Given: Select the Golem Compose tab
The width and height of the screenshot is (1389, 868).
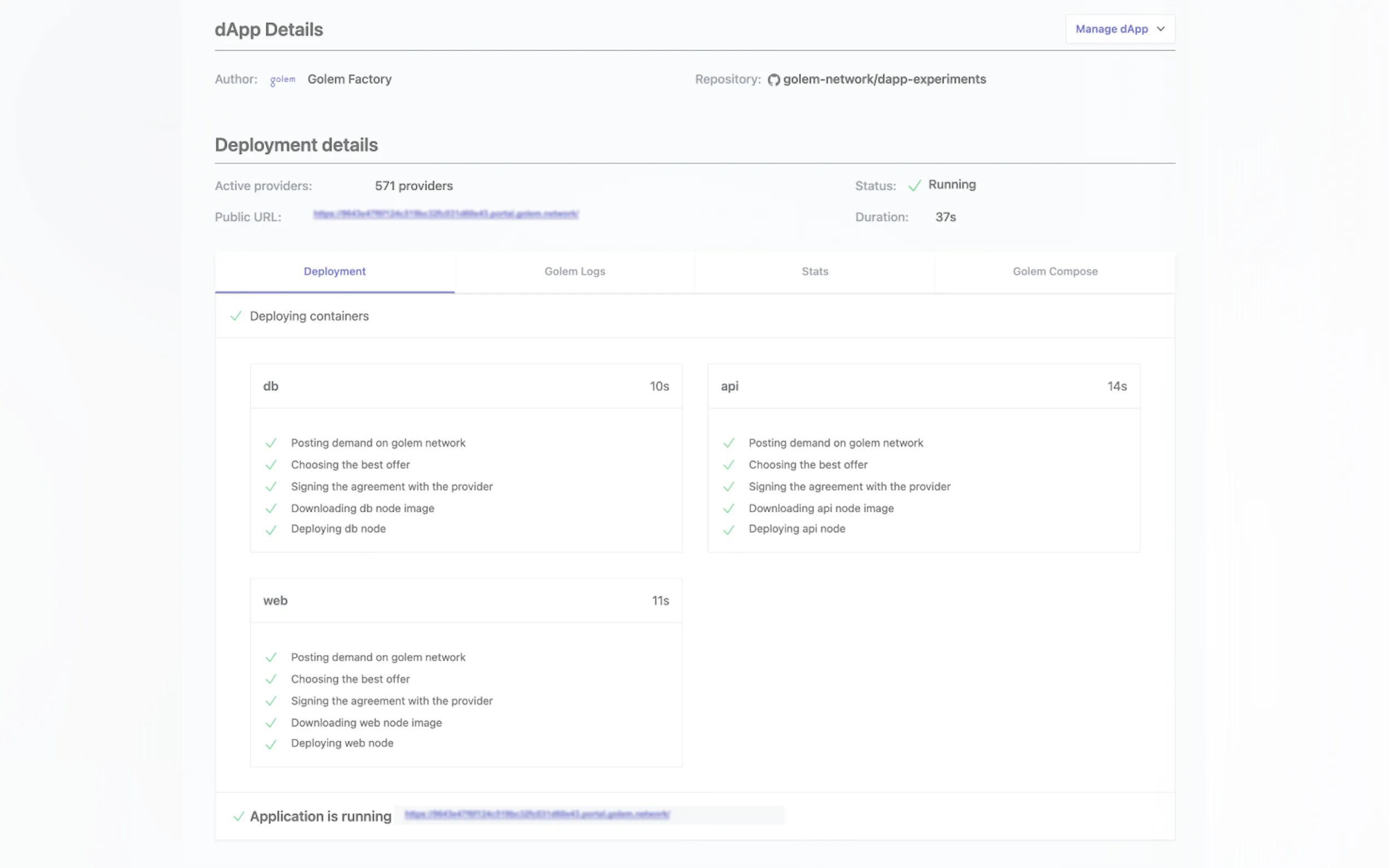Looking at the screenshot, I should (1054, 272).
